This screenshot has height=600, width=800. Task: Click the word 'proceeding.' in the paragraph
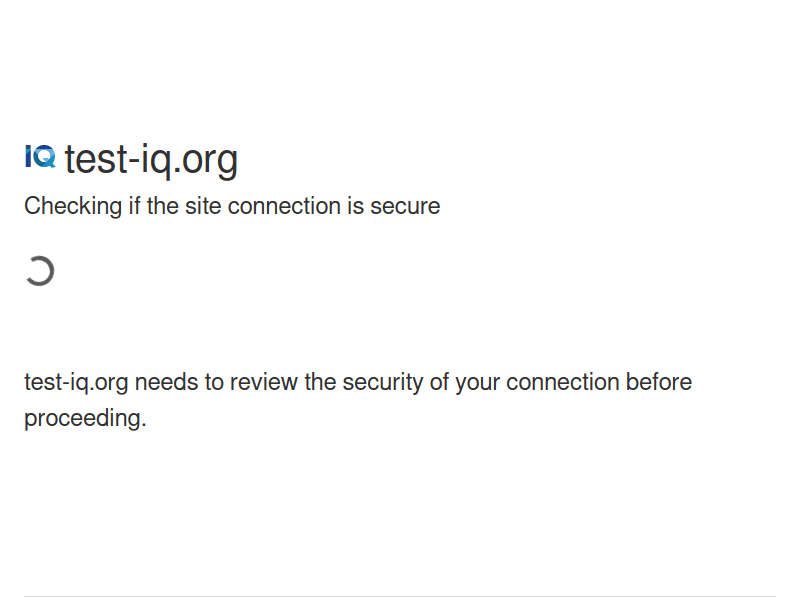pyautogui.click(x=85, y=418)
